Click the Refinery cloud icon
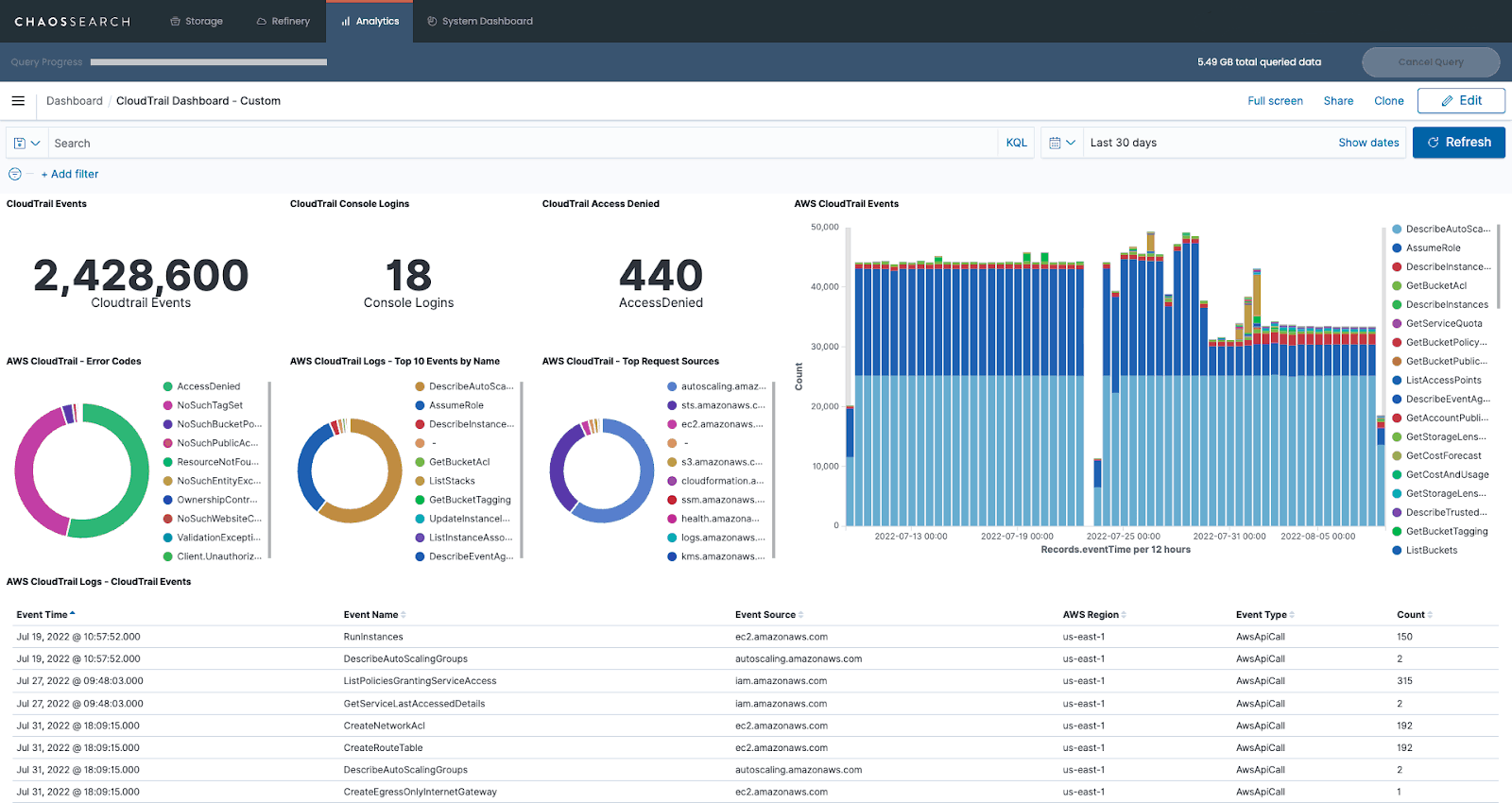 click(262, 21)
